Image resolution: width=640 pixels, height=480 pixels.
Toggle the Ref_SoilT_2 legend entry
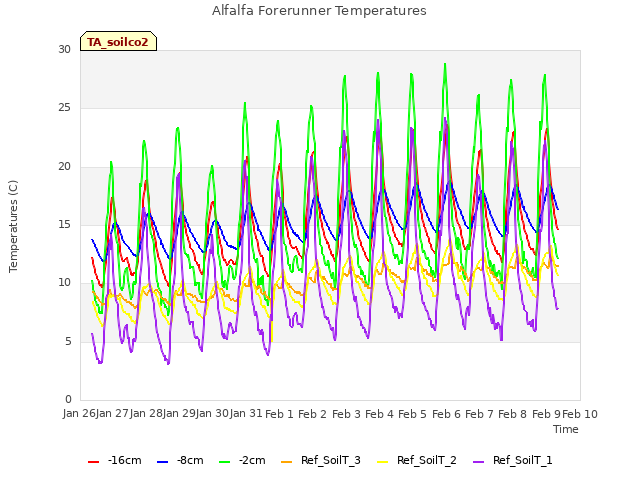(x=417, y=460)
